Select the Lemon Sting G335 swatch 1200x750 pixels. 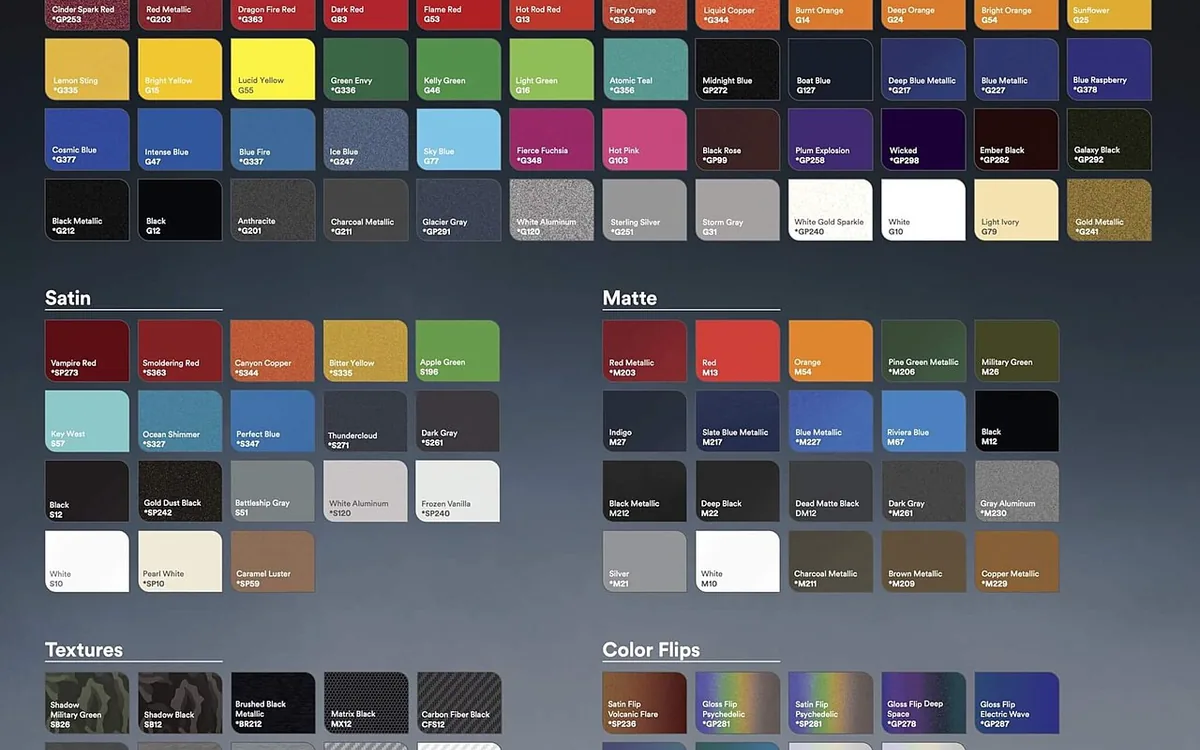[87, 70]
